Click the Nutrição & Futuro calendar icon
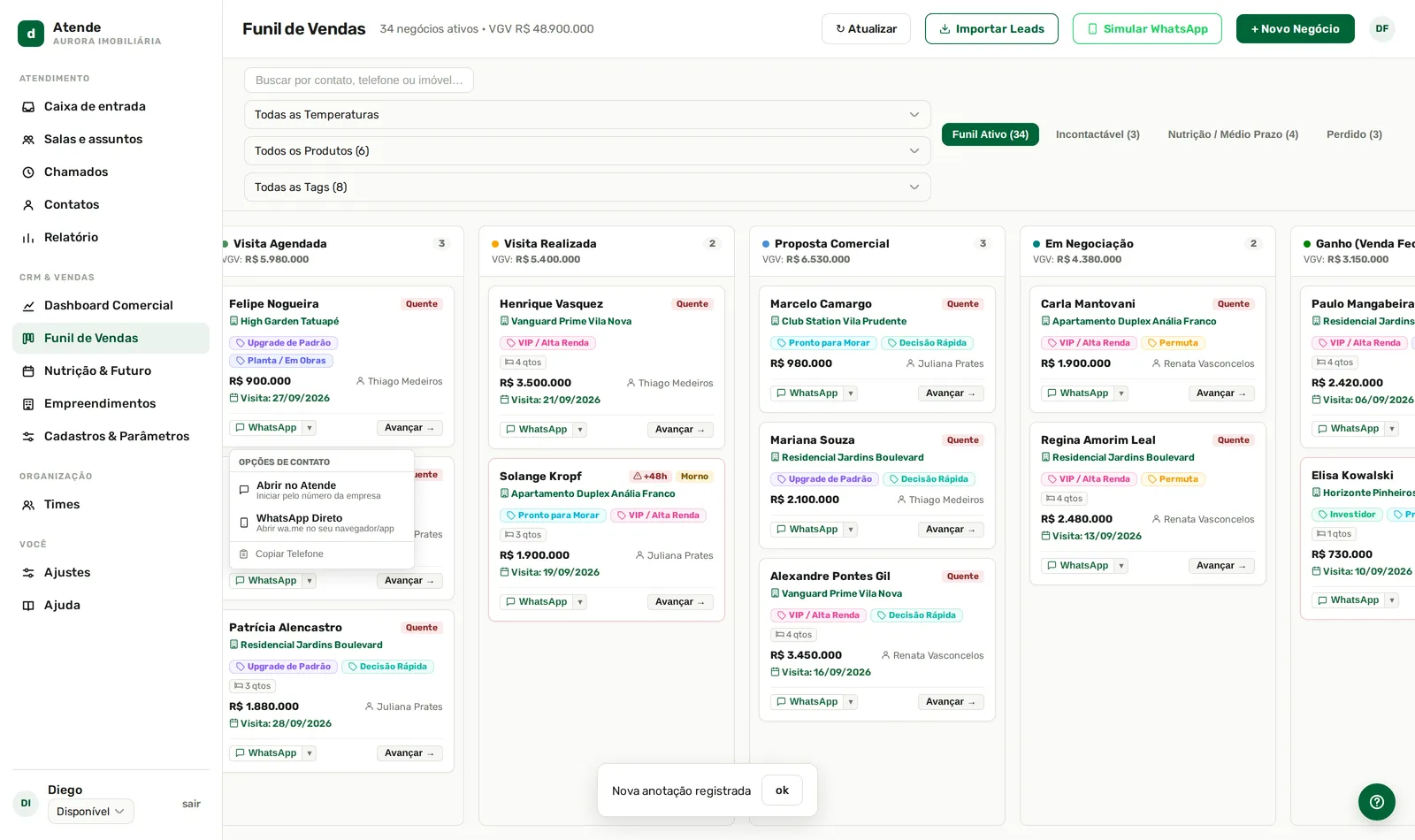Viewport: 1415px width, 840px height. [x=28, y=371]
